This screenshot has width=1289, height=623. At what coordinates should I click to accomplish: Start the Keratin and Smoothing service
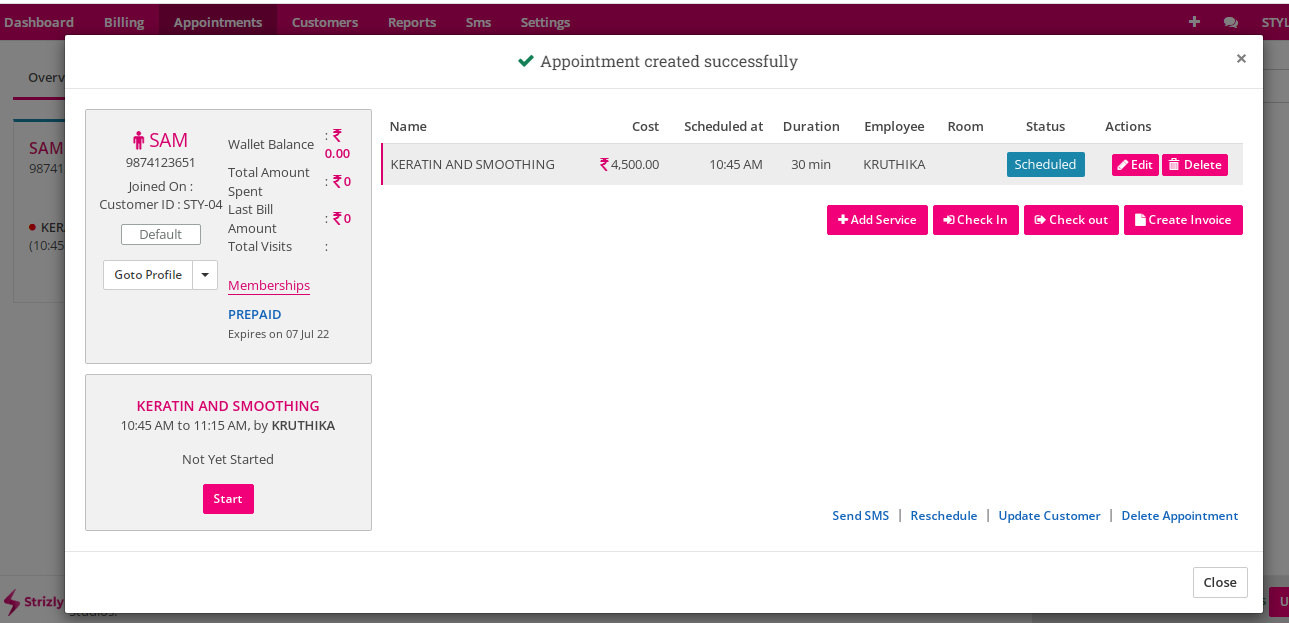pos(228,499)
